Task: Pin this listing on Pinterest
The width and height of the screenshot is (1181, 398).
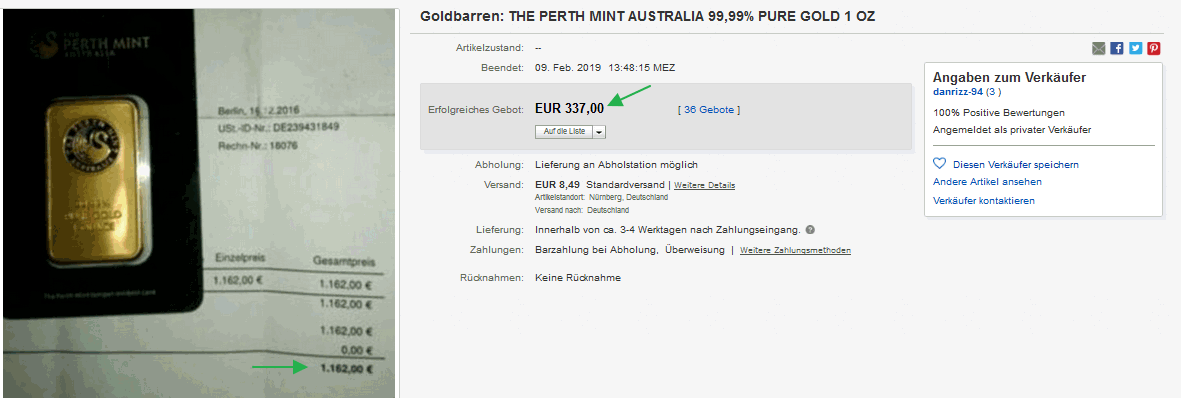Action: (1154, 48)
